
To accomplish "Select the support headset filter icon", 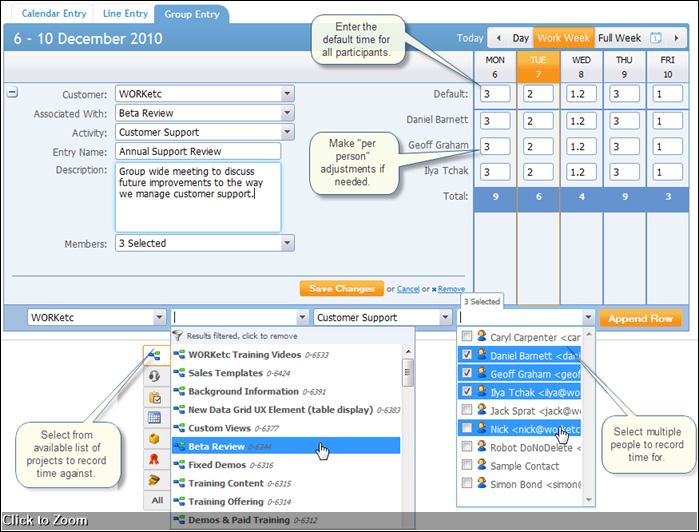I will pyautogui.click(x=155, y=376).
